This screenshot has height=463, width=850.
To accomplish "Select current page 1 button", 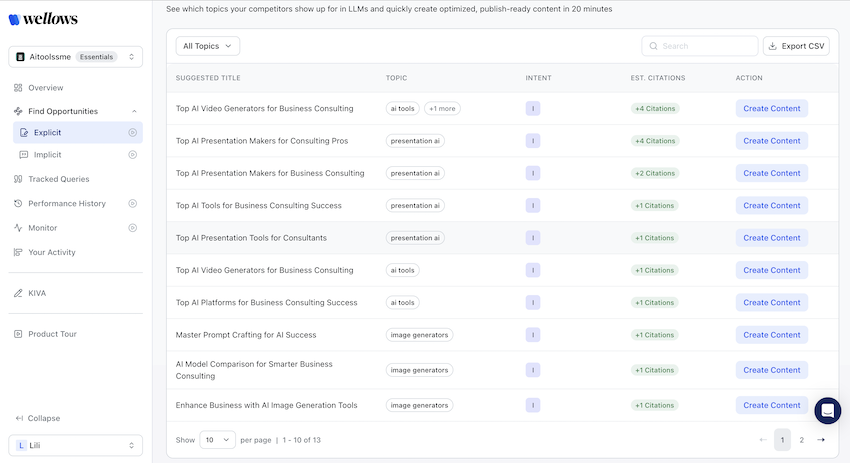I will coord(782,440).
